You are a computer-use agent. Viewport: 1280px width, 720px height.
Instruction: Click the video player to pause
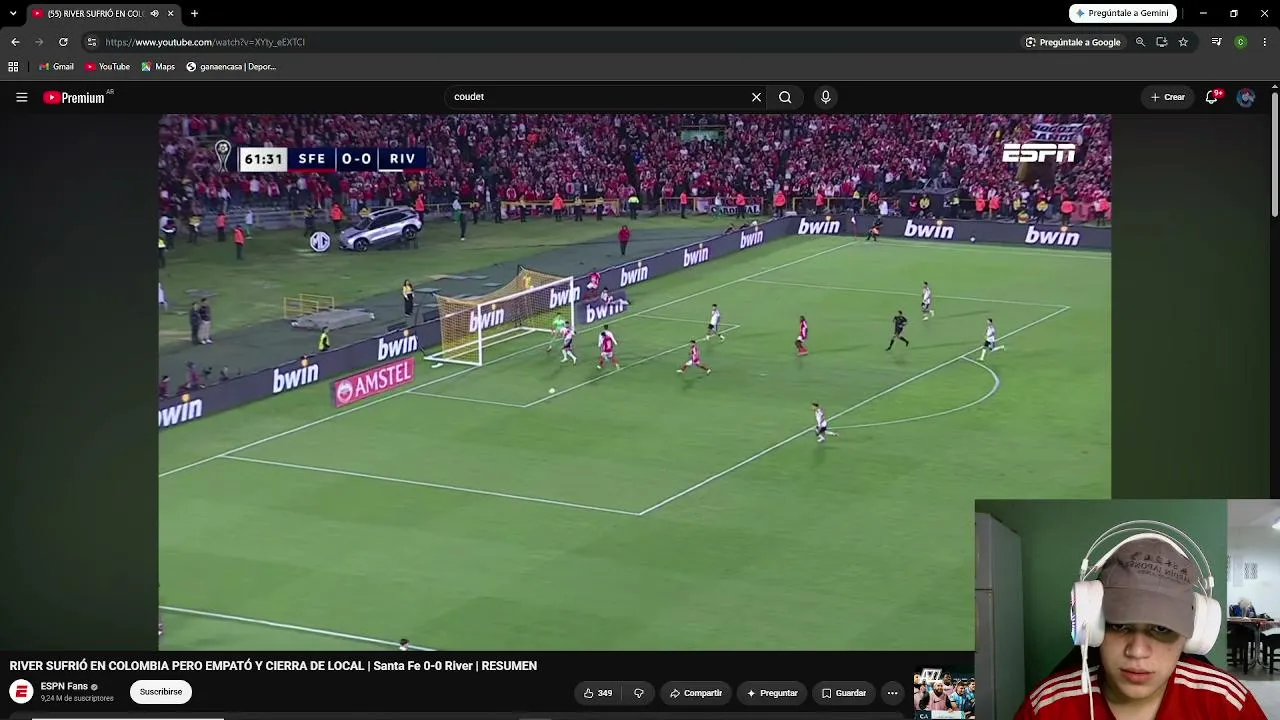634,382
